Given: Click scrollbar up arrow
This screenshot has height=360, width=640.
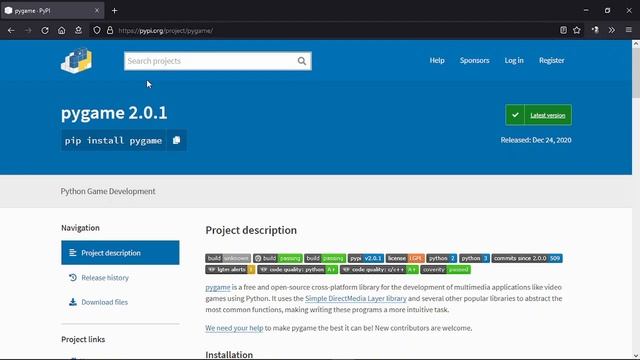Looking at the screenshot, I should [x=636, y=43].
